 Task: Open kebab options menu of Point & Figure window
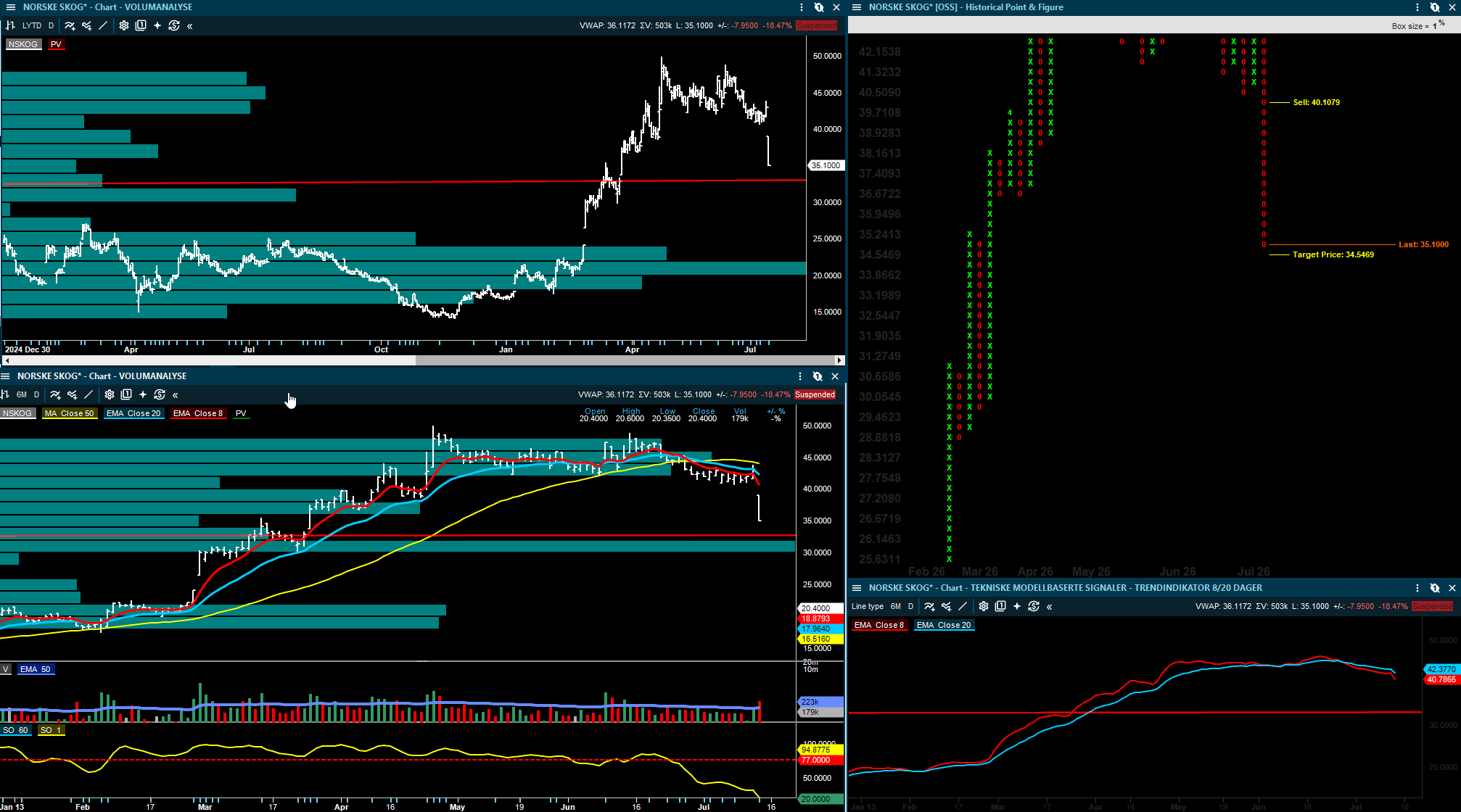(1417, 7)
